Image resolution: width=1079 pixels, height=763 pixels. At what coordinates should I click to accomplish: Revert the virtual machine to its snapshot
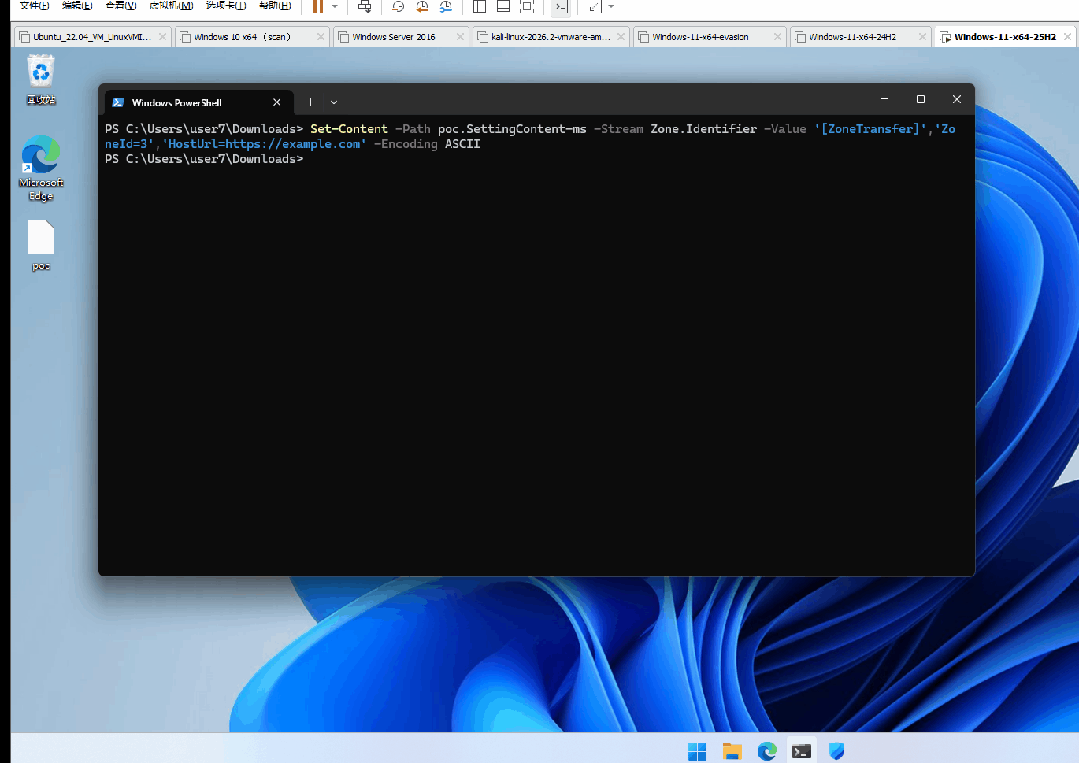coord(422,7)
